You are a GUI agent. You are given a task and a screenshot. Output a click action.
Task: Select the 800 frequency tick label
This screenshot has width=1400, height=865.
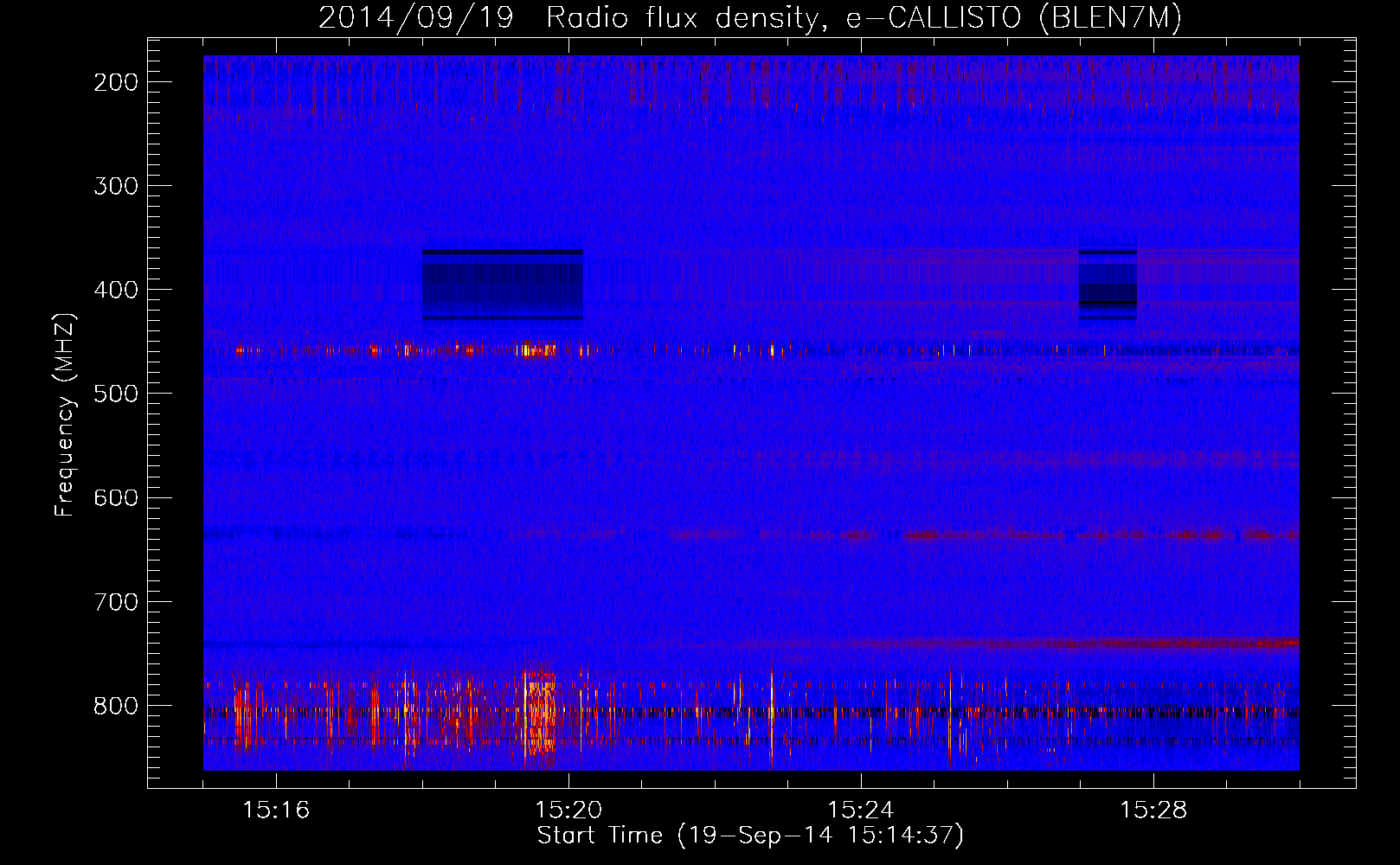click(115, 705)
